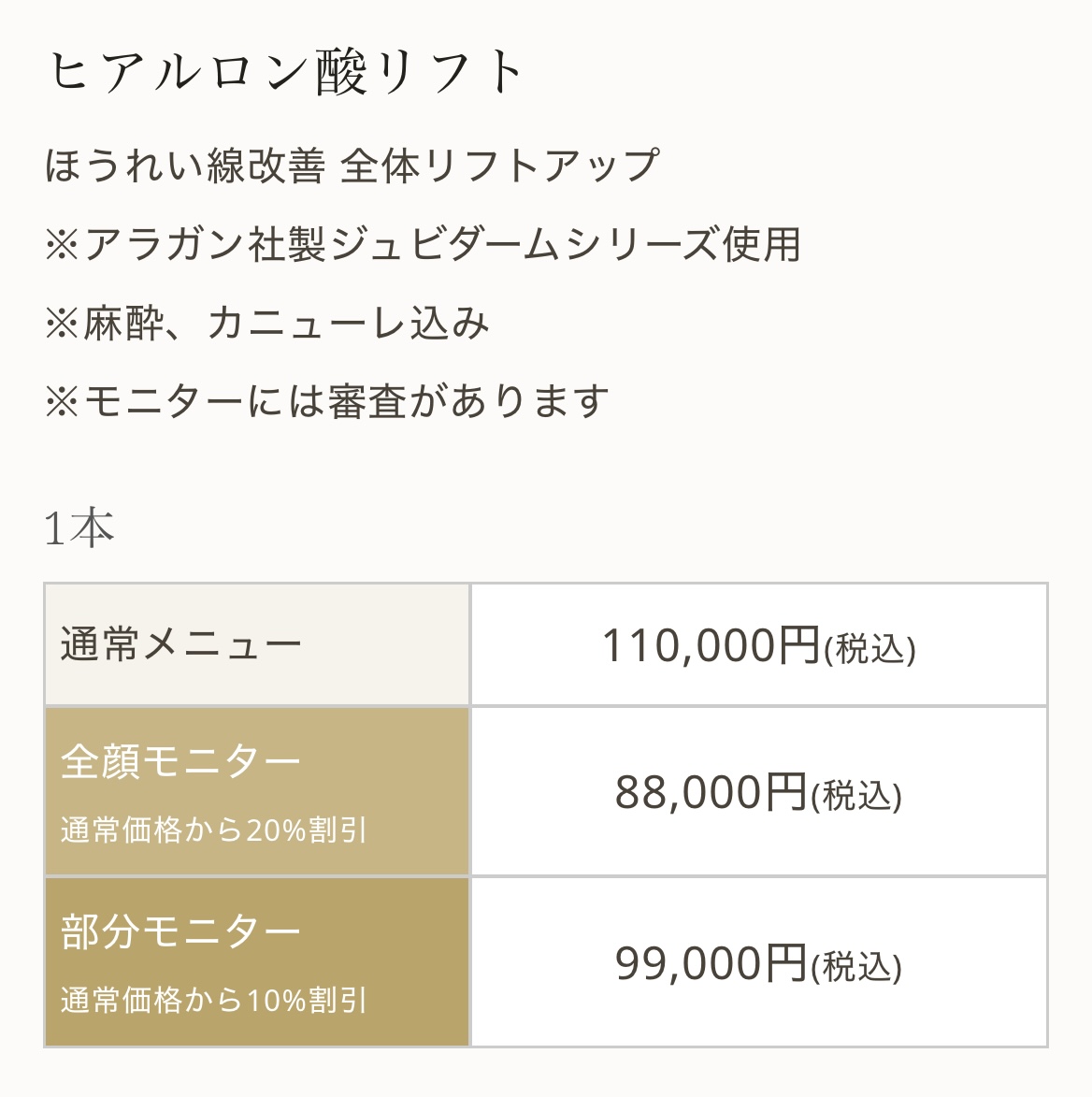The image size is (1092, 1097).
Task: Click the カニューレ込み text
Action: tap(348, 324)
